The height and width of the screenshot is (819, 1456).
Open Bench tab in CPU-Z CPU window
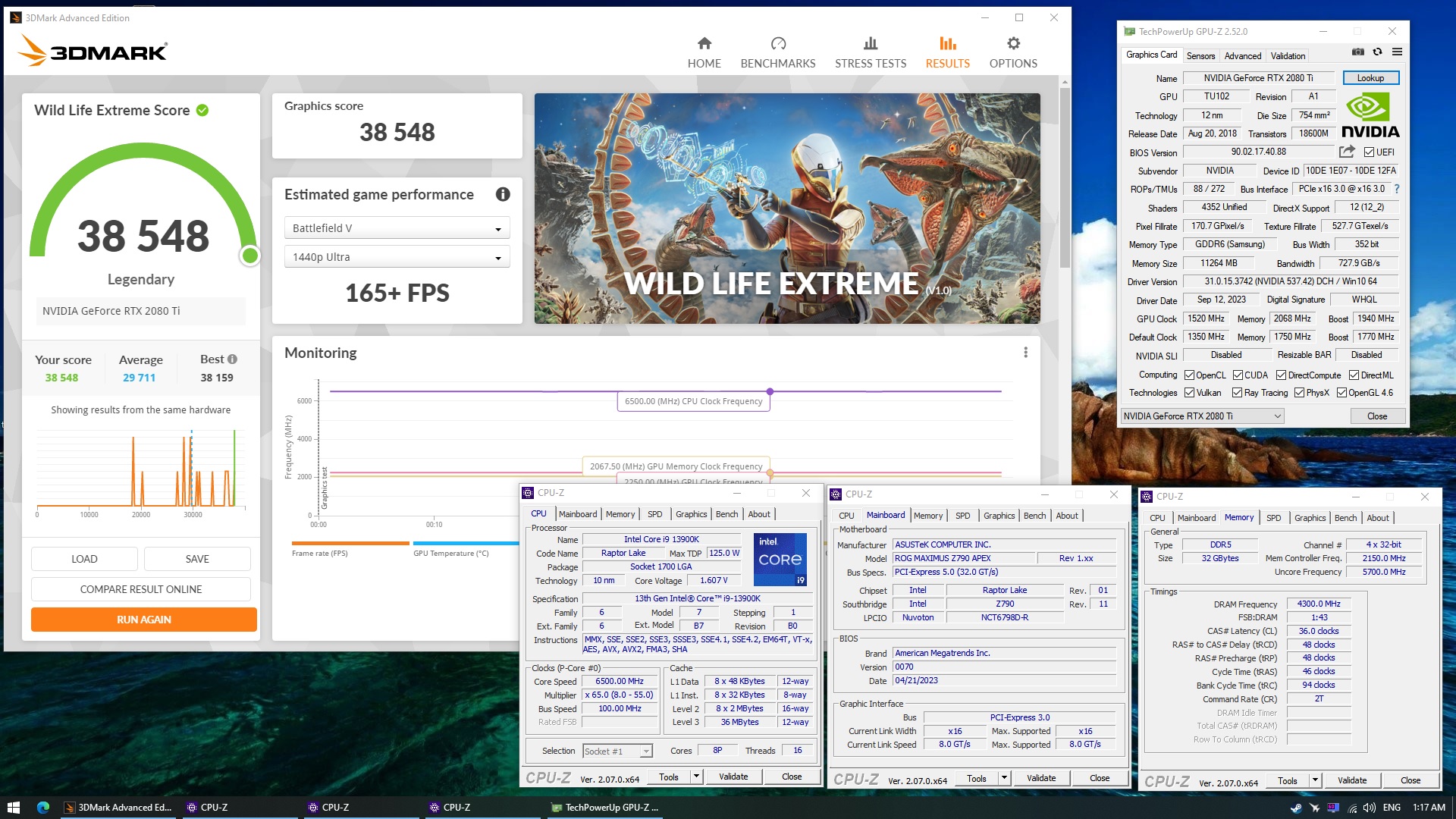tap(726, 514)
